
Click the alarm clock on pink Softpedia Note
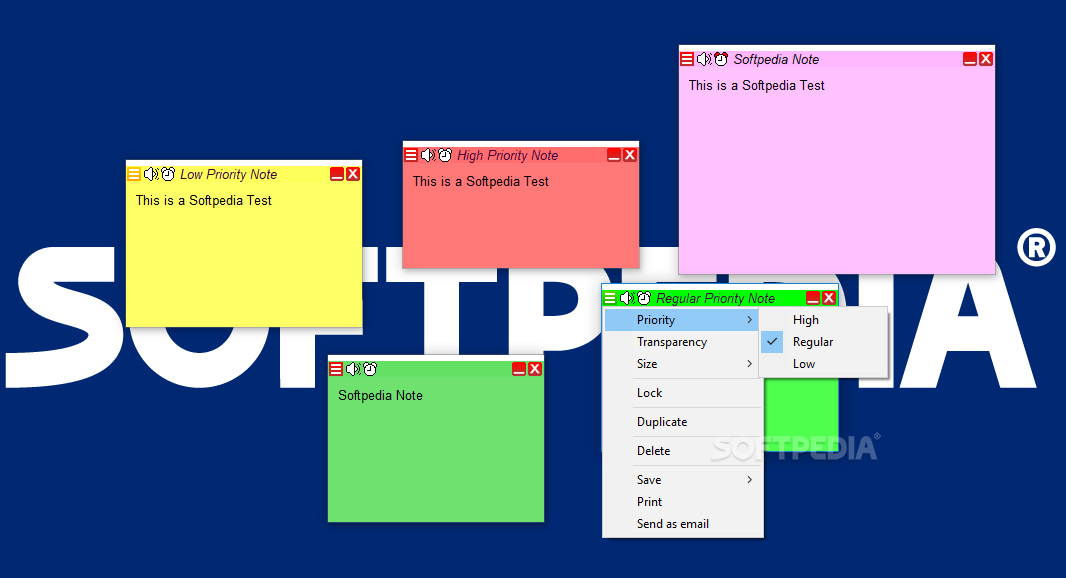tap(721, 59)
